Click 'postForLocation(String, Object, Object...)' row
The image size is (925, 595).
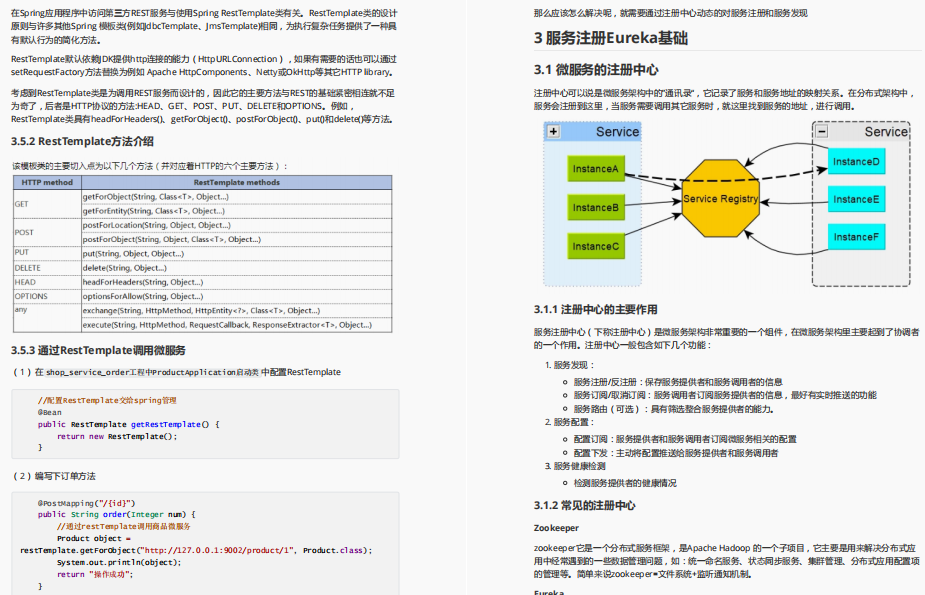[237, 225]
